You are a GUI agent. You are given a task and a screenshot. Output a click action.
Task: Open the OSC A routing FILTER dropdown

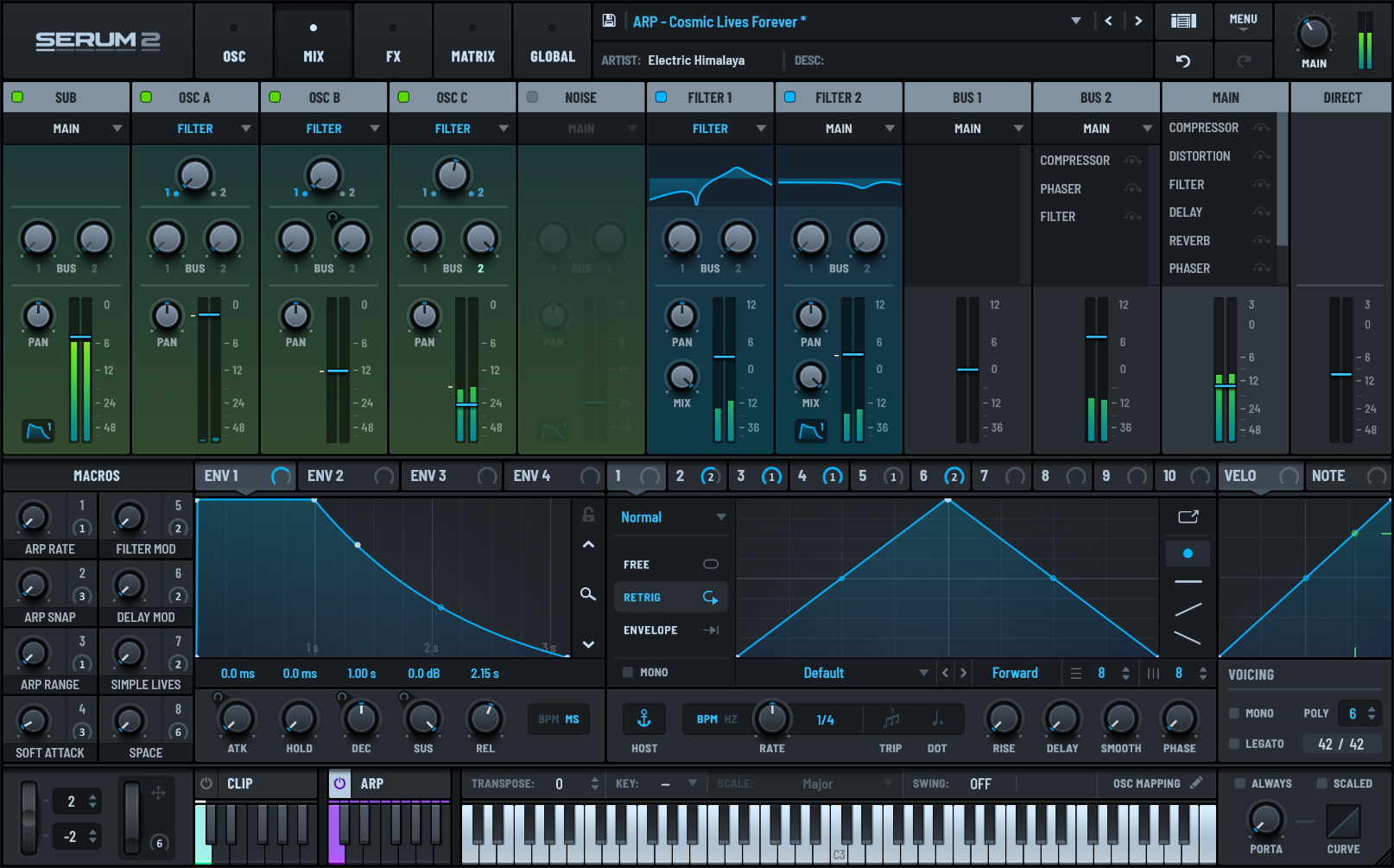coord(195,129)
